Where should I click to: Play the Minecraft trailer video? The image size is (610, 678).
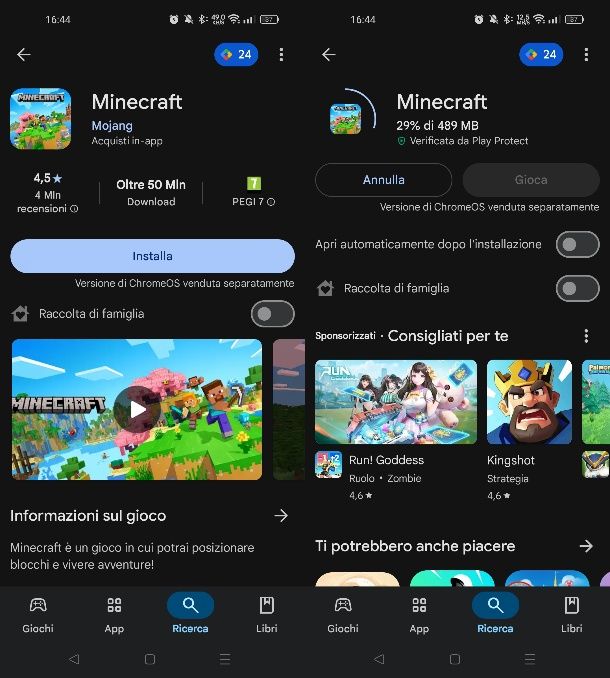point(137,409)
